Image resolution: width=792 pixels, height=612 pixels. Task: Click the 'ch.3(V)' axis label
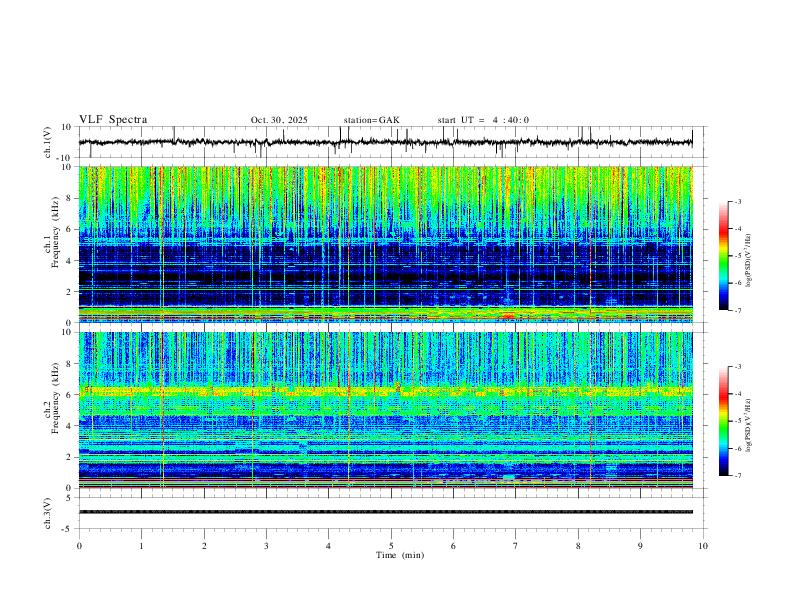[48, 513]
